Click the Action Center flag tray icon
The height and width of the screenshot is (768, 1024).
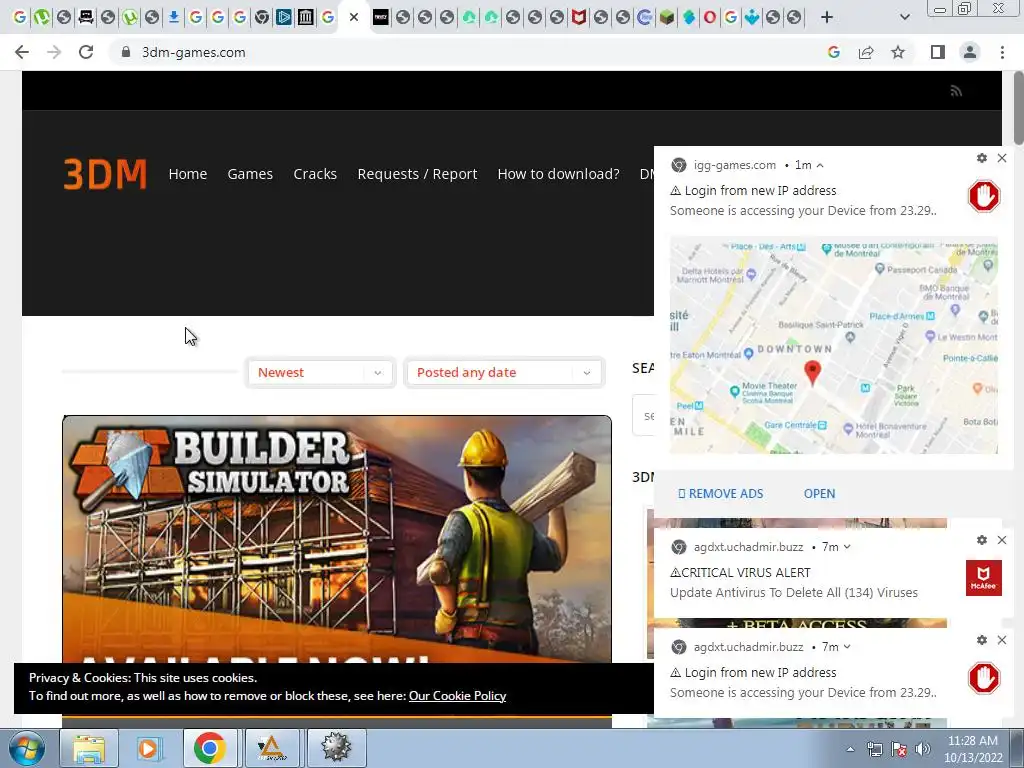pyautogui.click(x=899, y=749)
